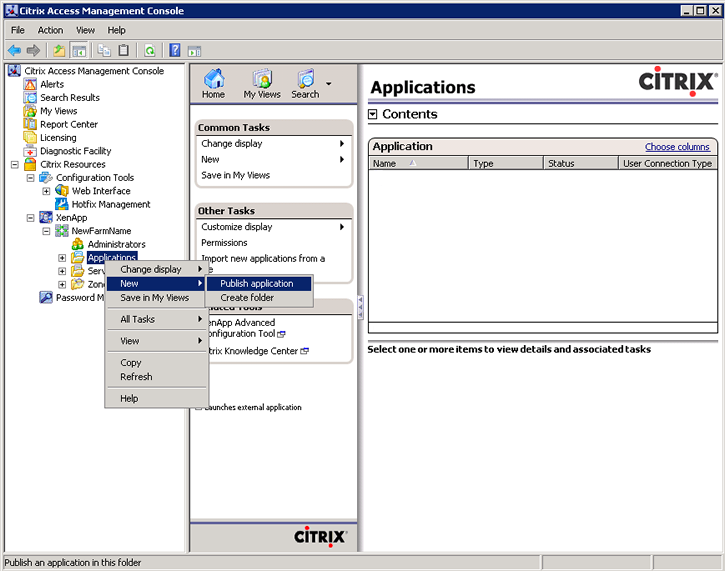Sort by the Status column header
The image size is (725, 571).
[581, 163]
